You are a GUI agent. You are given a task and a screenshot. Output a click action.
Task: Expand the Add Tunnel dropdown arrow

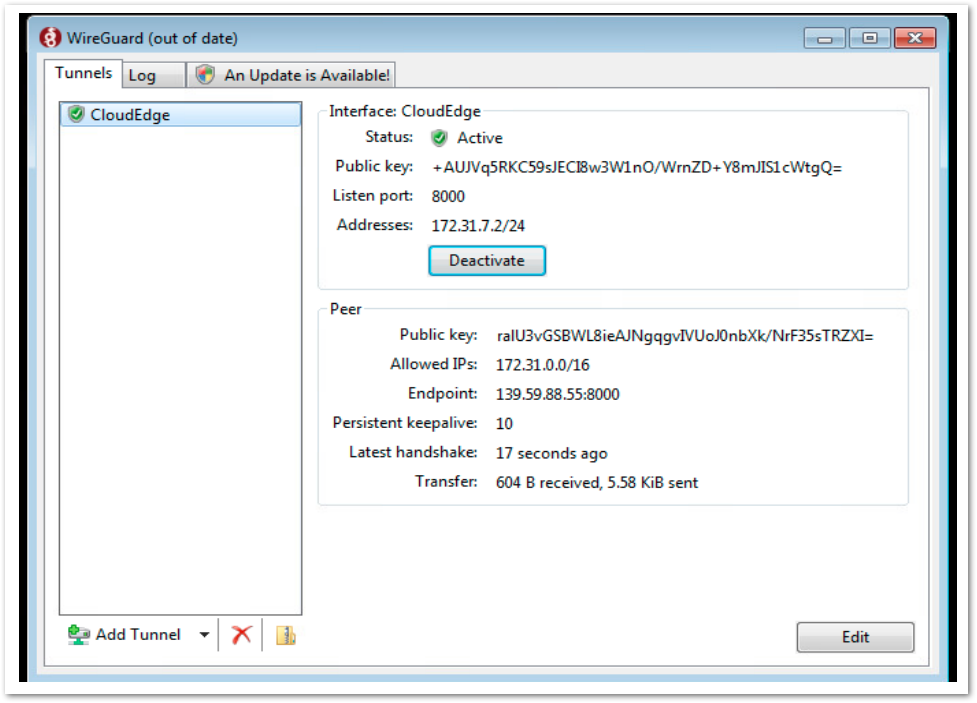tap(204, 635)
